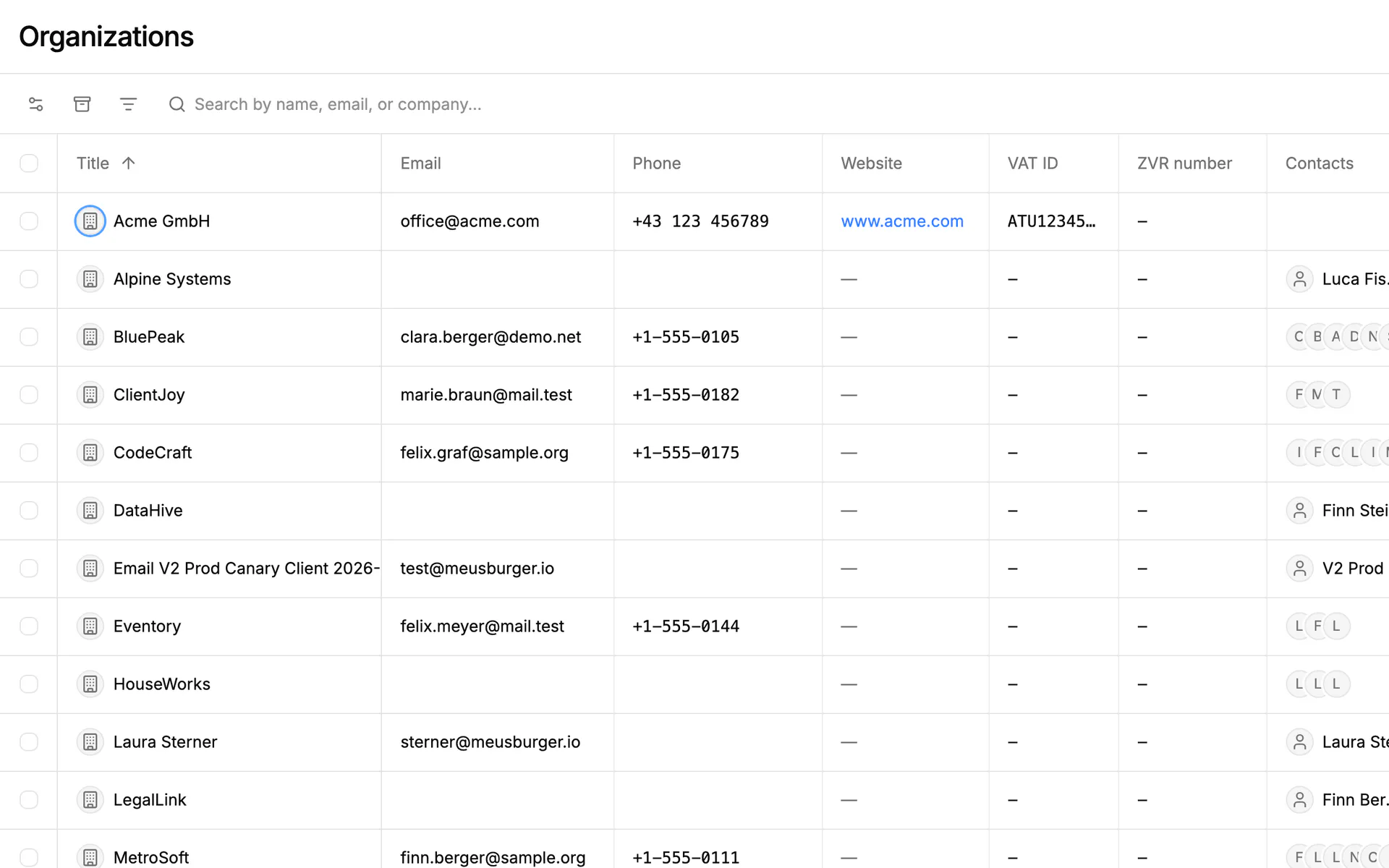Click BluePeak building icon

pyautogui.click(x=90, y=337)
